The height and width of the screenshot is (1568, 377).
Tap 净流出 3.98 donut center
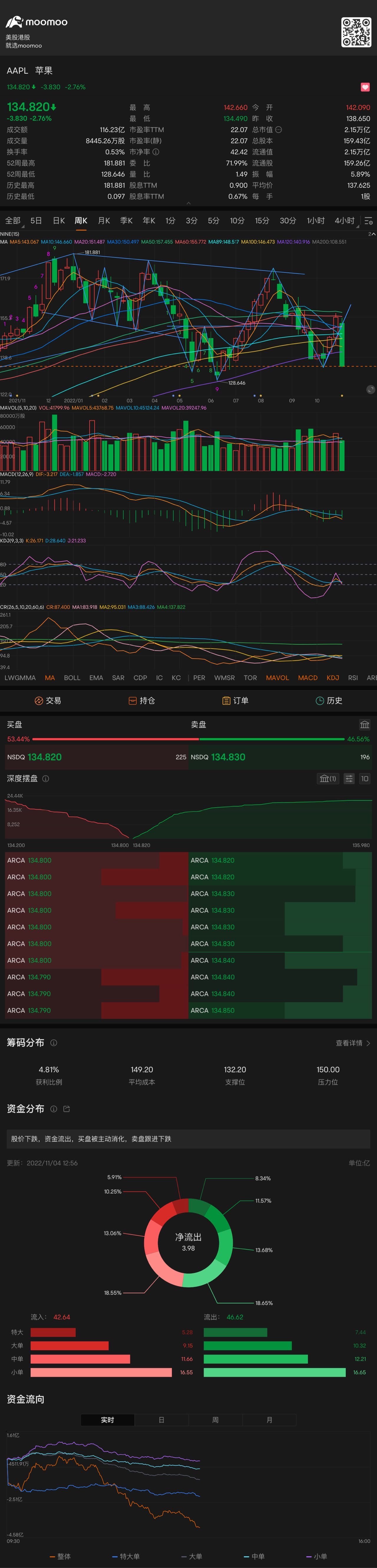click(188, 1242)
